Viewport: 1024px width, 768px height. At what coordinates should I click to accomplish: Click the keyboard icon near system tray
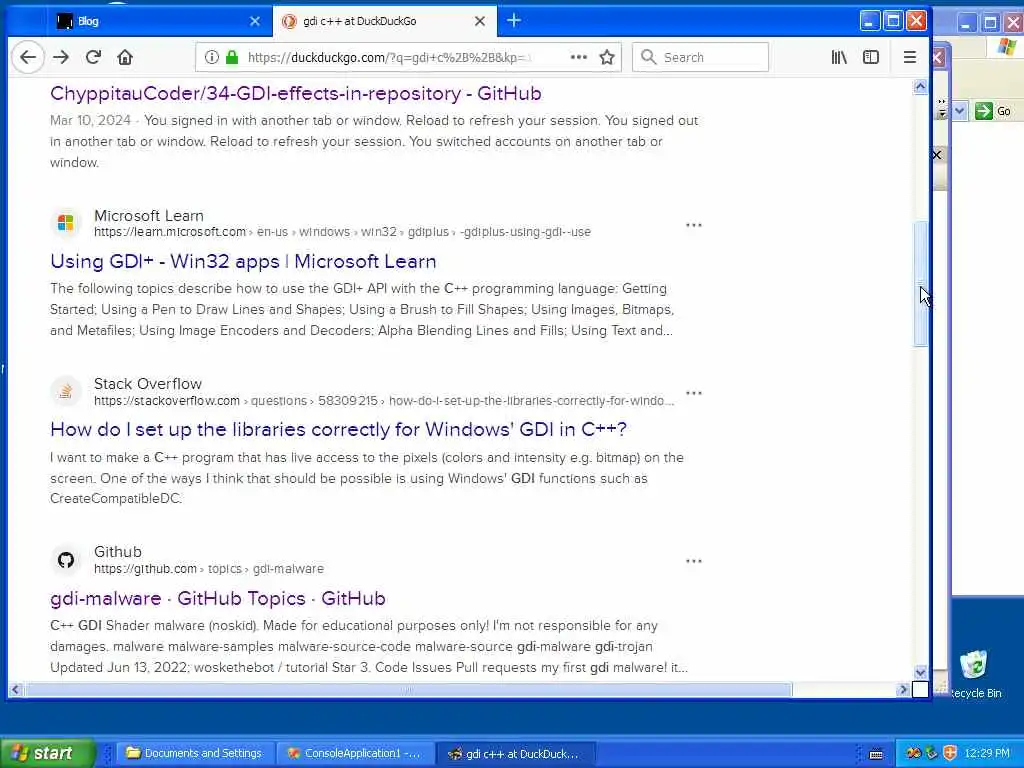(x=876, y=754)
